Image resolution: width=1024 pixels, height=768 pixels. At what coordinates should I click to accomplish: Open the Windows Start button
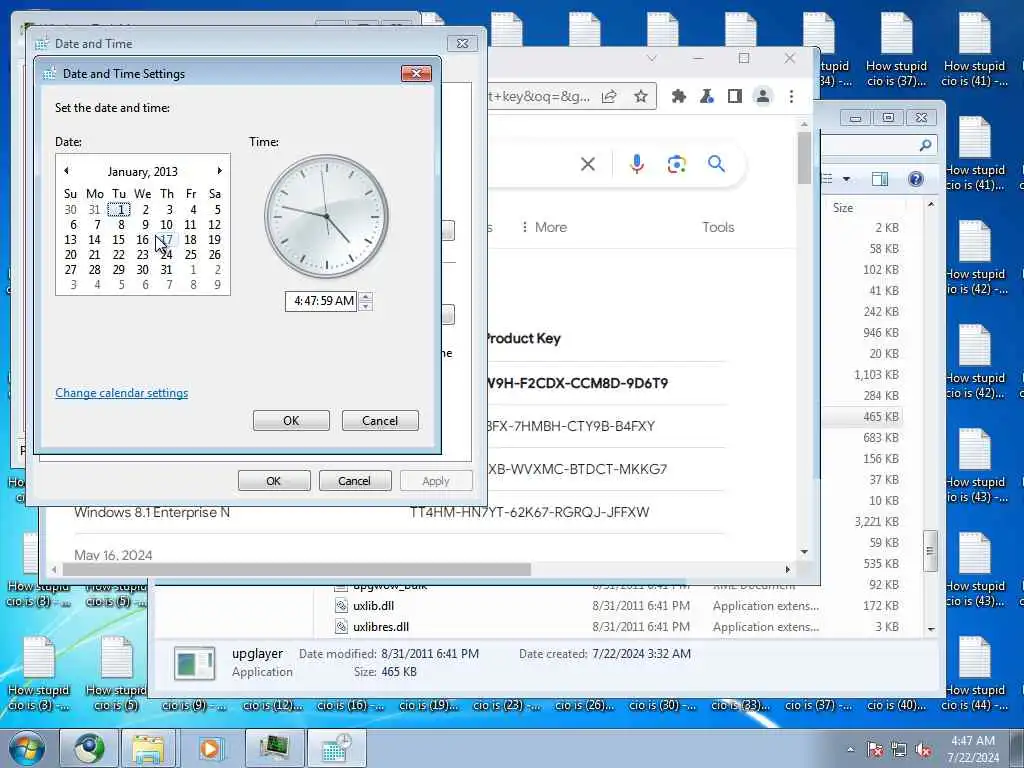coord(27,748)
